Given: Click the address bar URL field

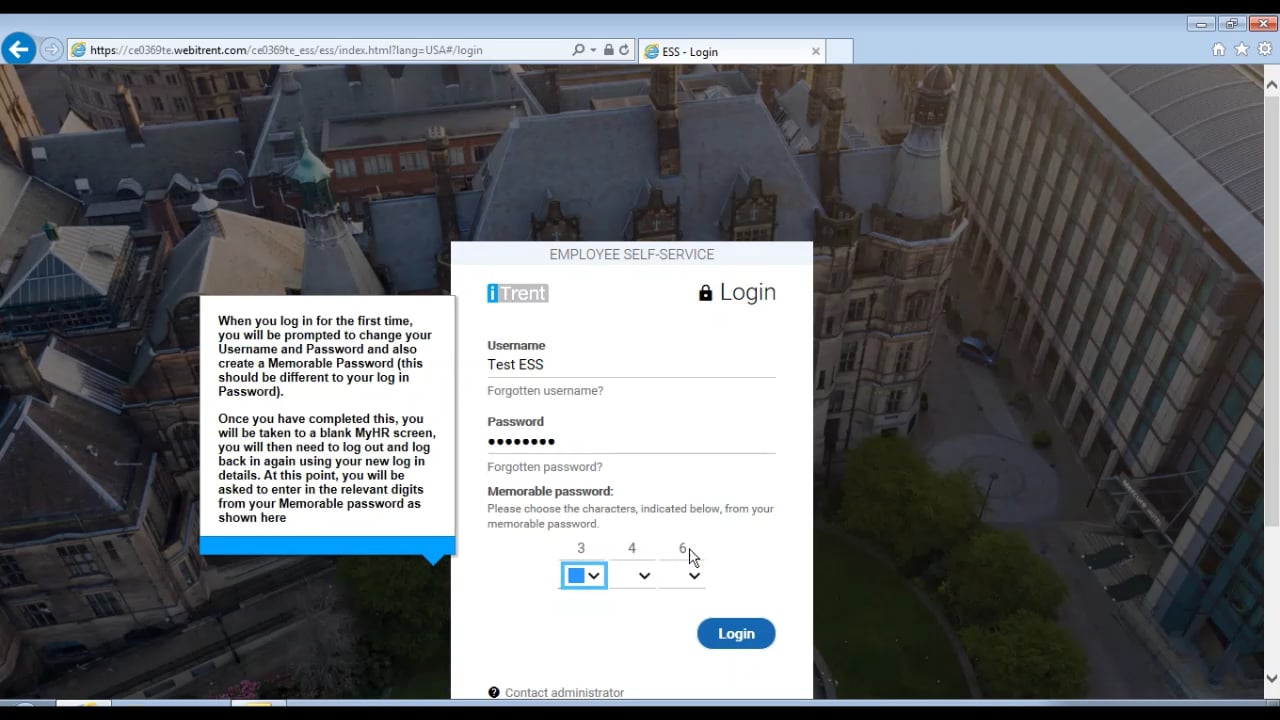Looking at the screenshot, I should click(x=320, y=50).
